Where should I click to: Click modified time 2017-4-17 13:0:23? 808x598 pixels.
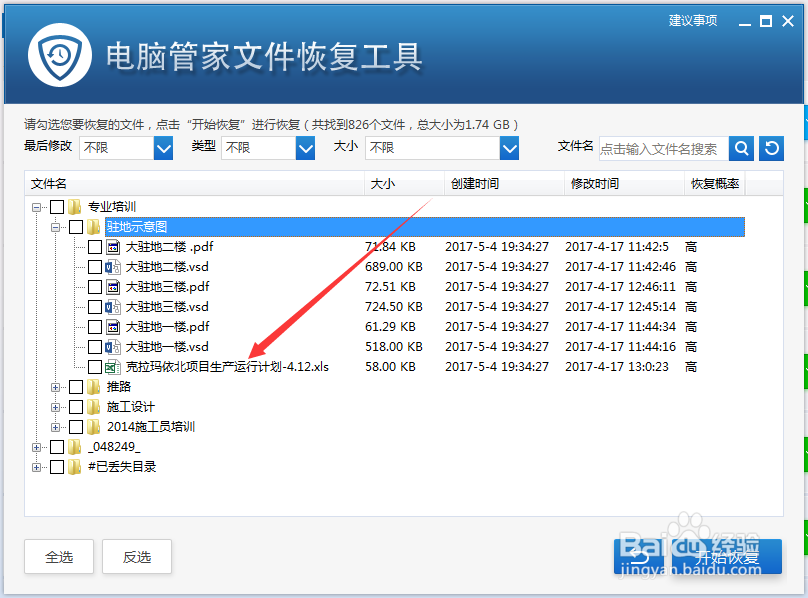[x=617, y=367]
